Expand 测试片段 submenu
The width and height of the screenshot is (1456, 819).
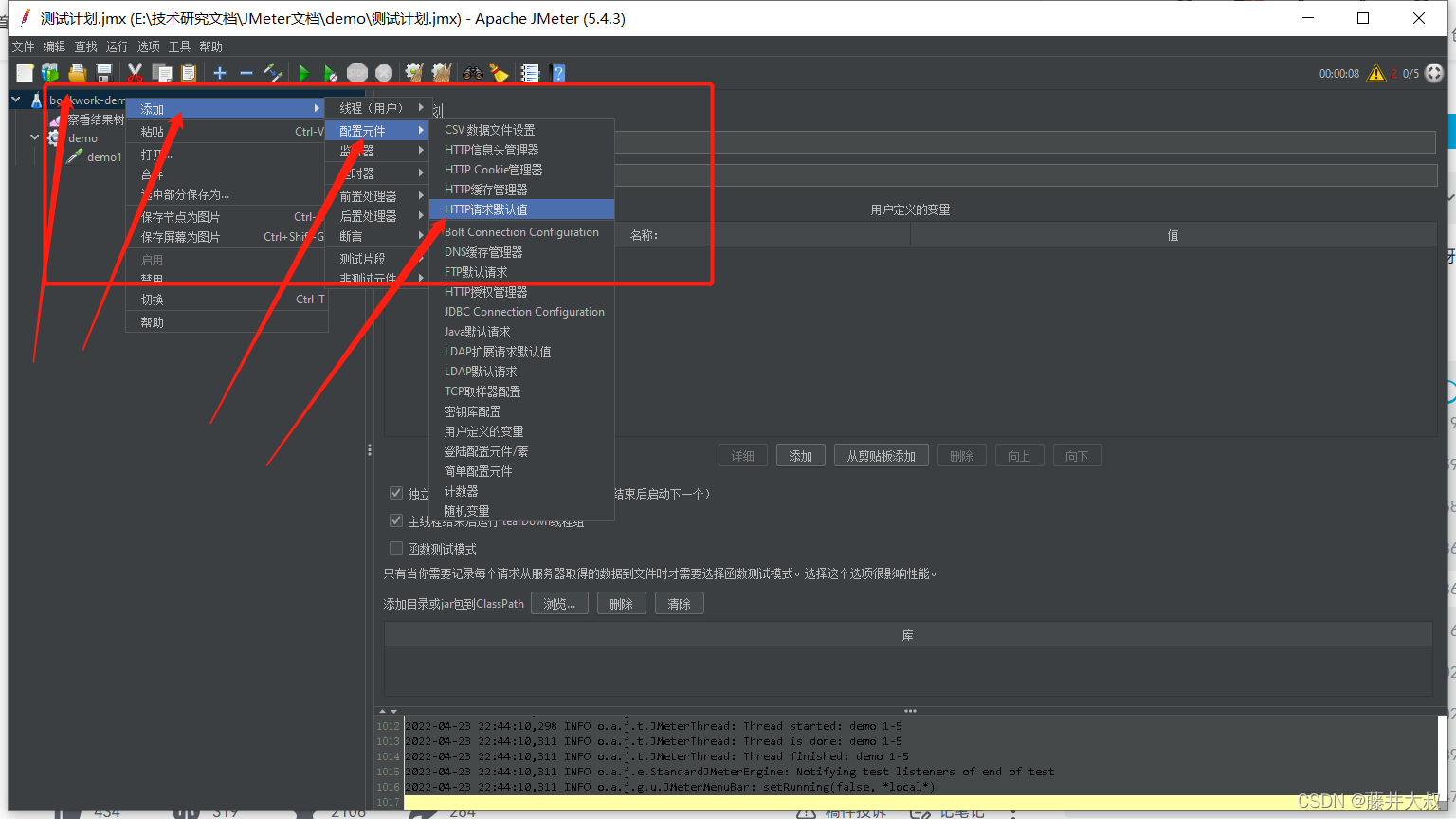(378, 259)
